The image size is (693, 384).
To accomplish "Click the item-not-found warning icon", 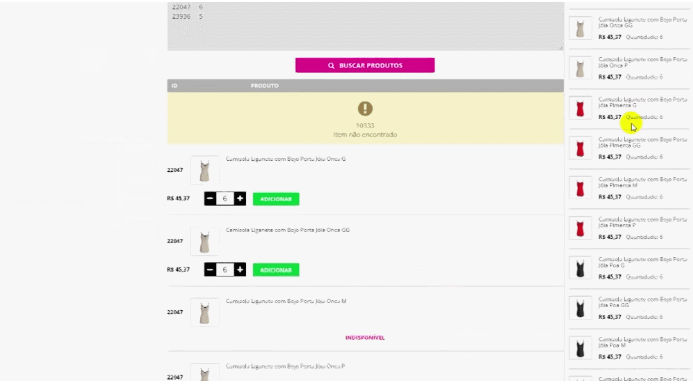I will (x=365, y=108).
